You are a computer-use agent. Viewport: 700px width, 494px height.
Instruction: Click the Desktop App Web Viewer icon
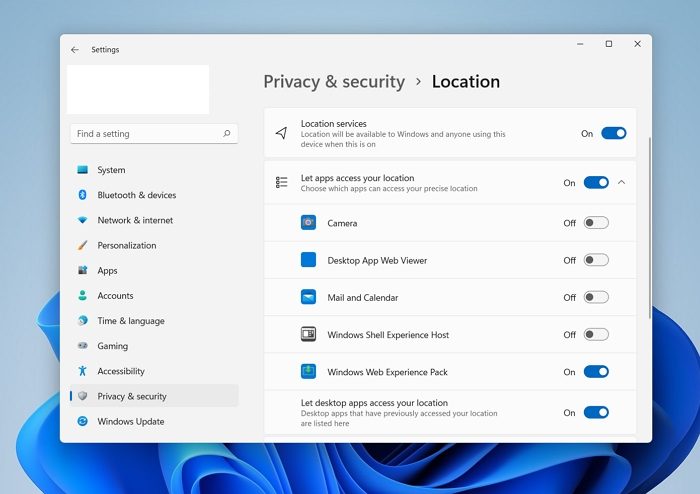(x=308, y=260)
